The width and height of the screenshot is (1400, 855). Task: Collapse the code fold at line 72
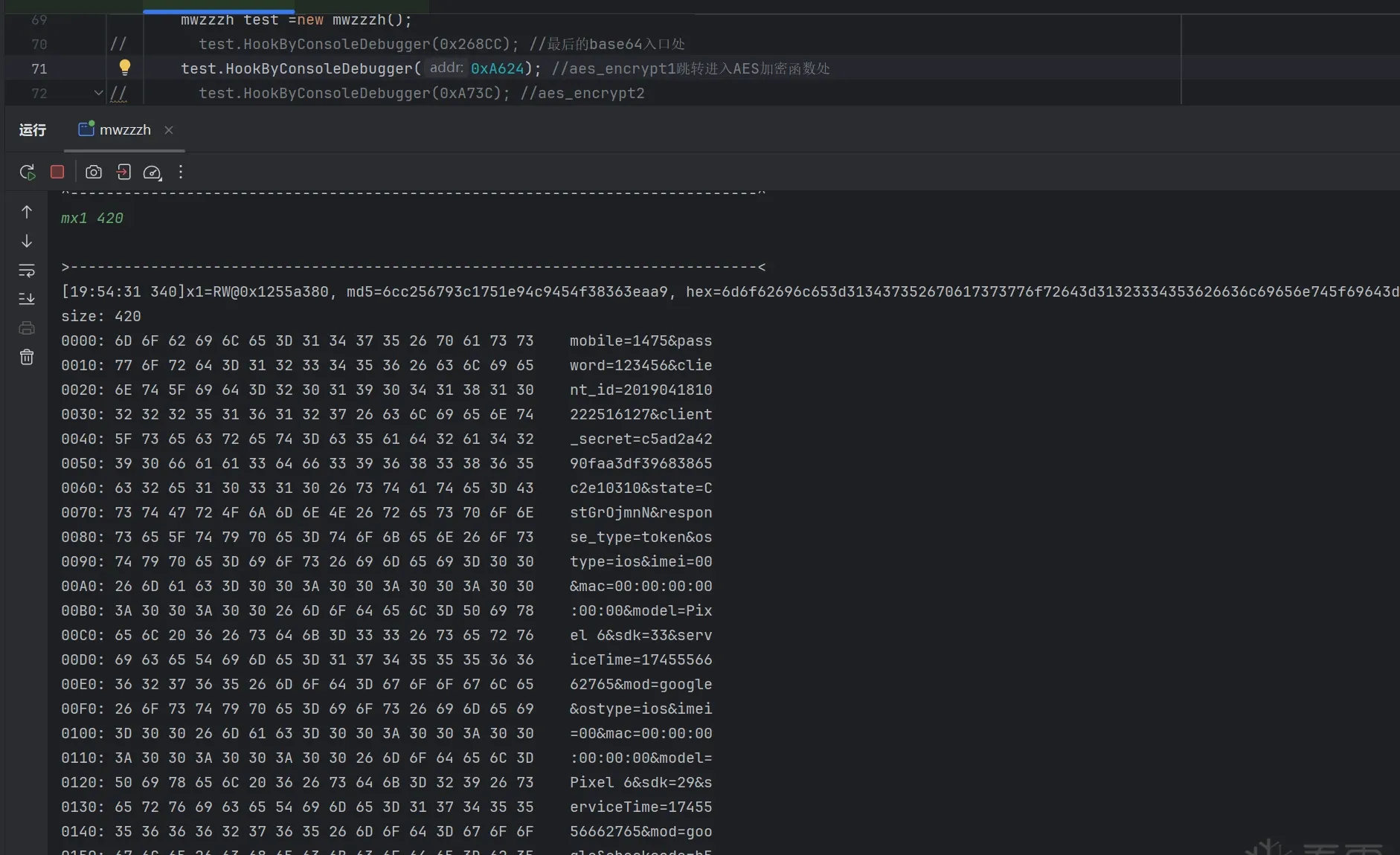[x=98, y=93]
